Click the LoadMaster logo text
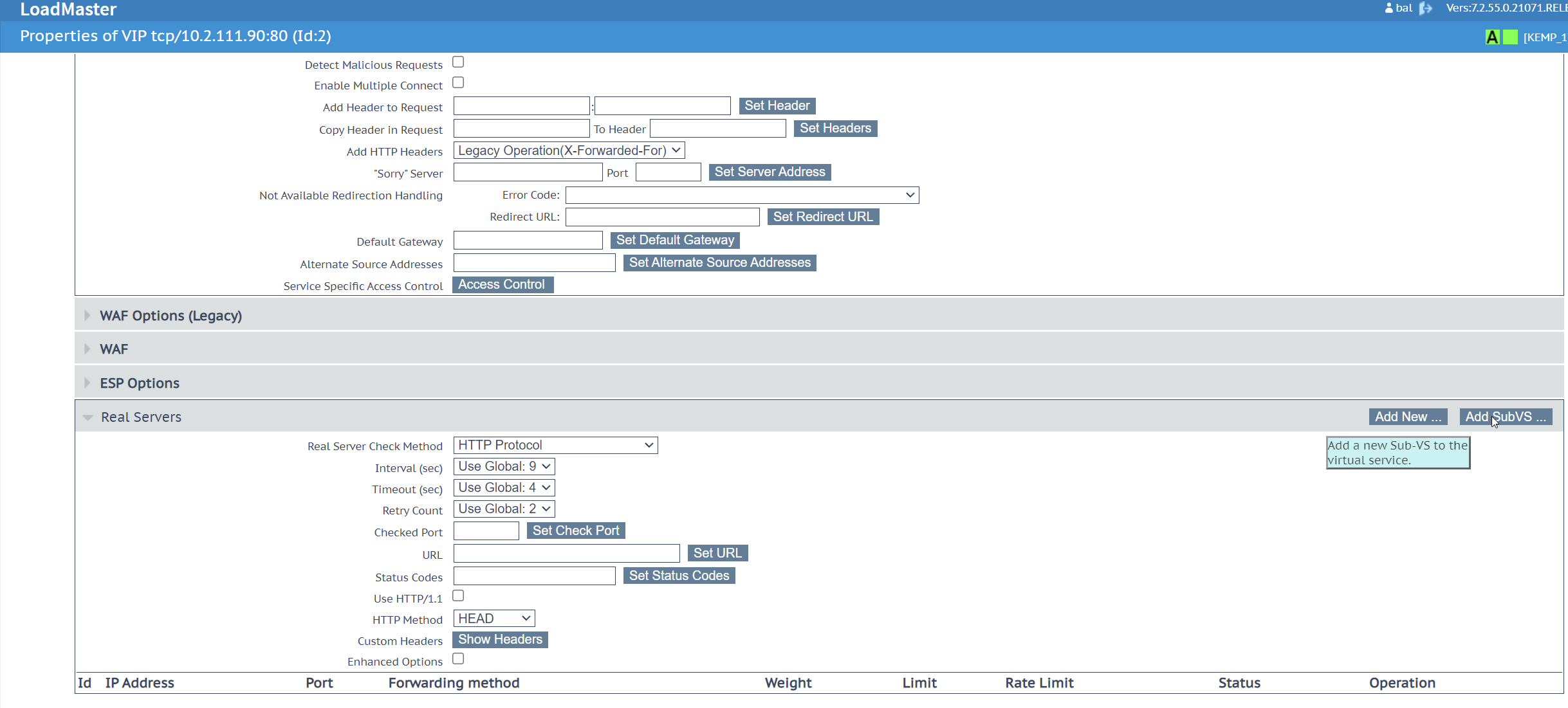Image resolution: width=1568 pixels, height=708 pixels. 68,9
